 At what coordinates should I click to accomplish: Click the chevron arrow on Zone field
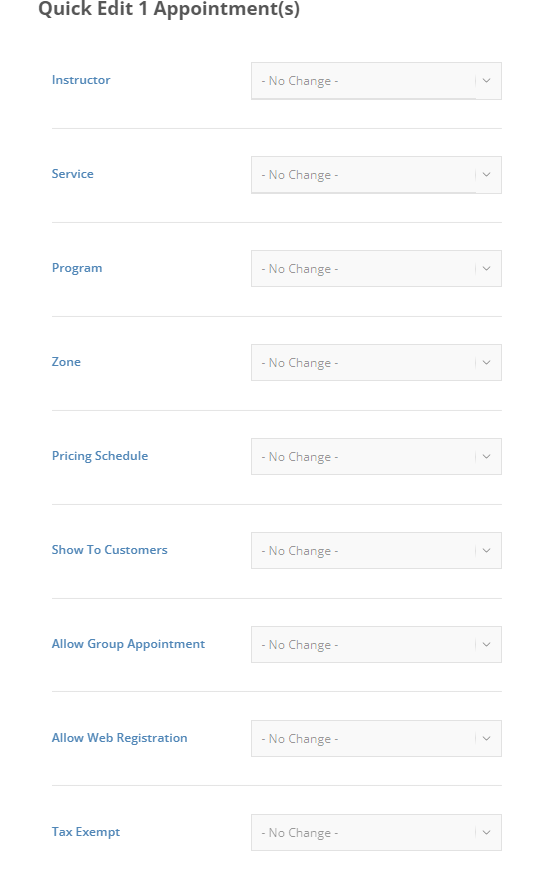click(486, 362)
